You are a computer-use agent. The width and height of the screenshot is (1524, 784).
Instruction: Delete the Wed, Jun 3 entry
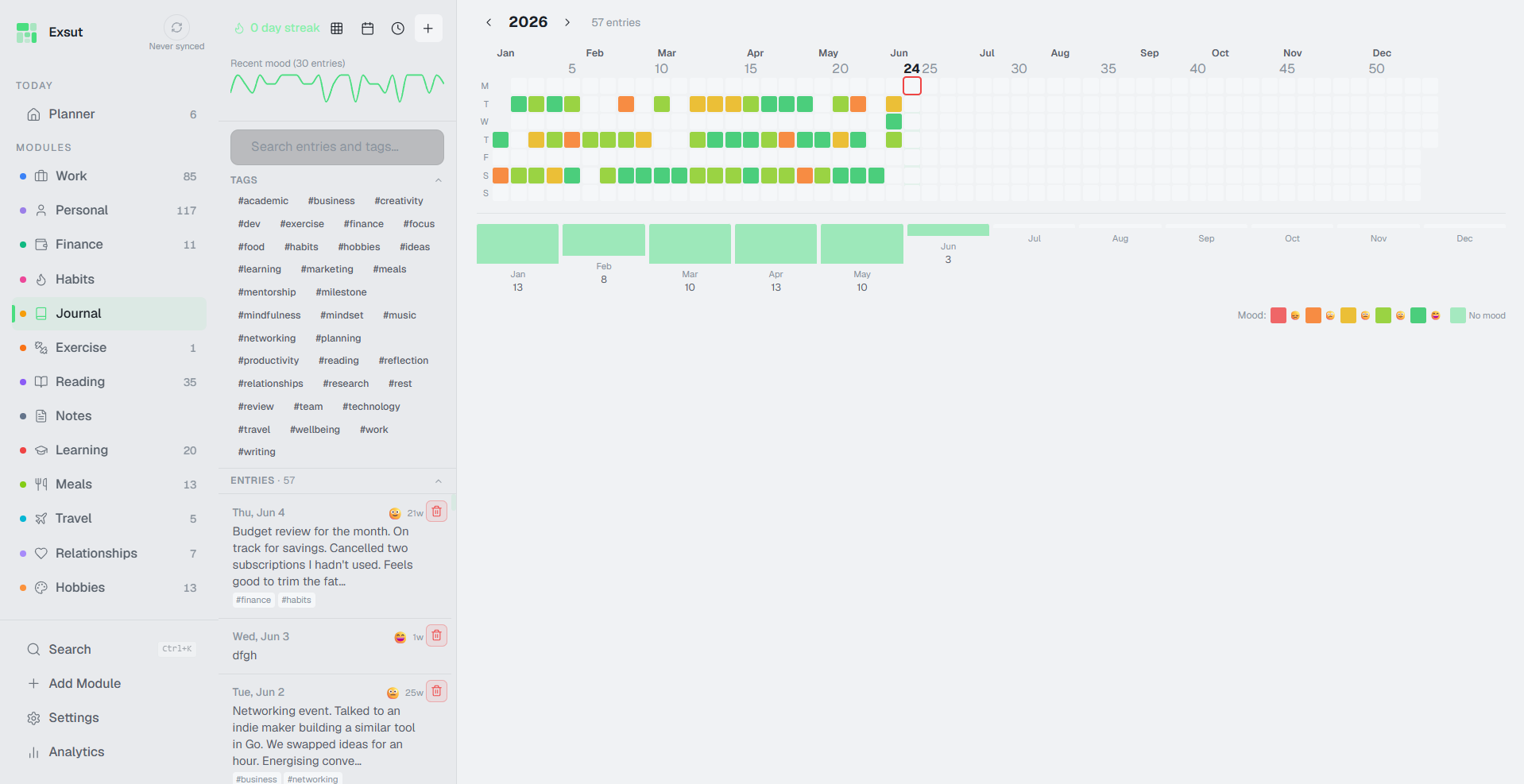tap(437, 635)
